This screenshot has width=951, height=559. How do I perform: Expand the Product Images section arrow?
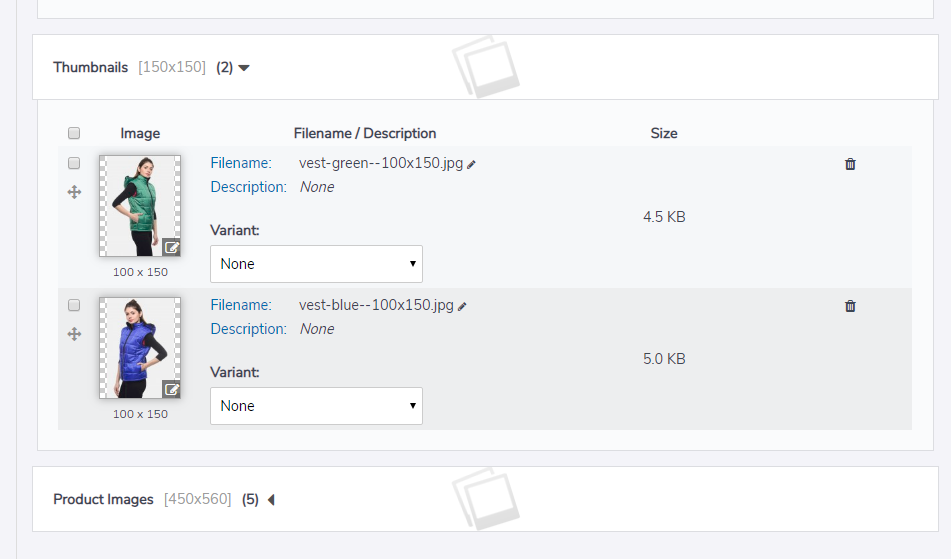coord(270,500)
